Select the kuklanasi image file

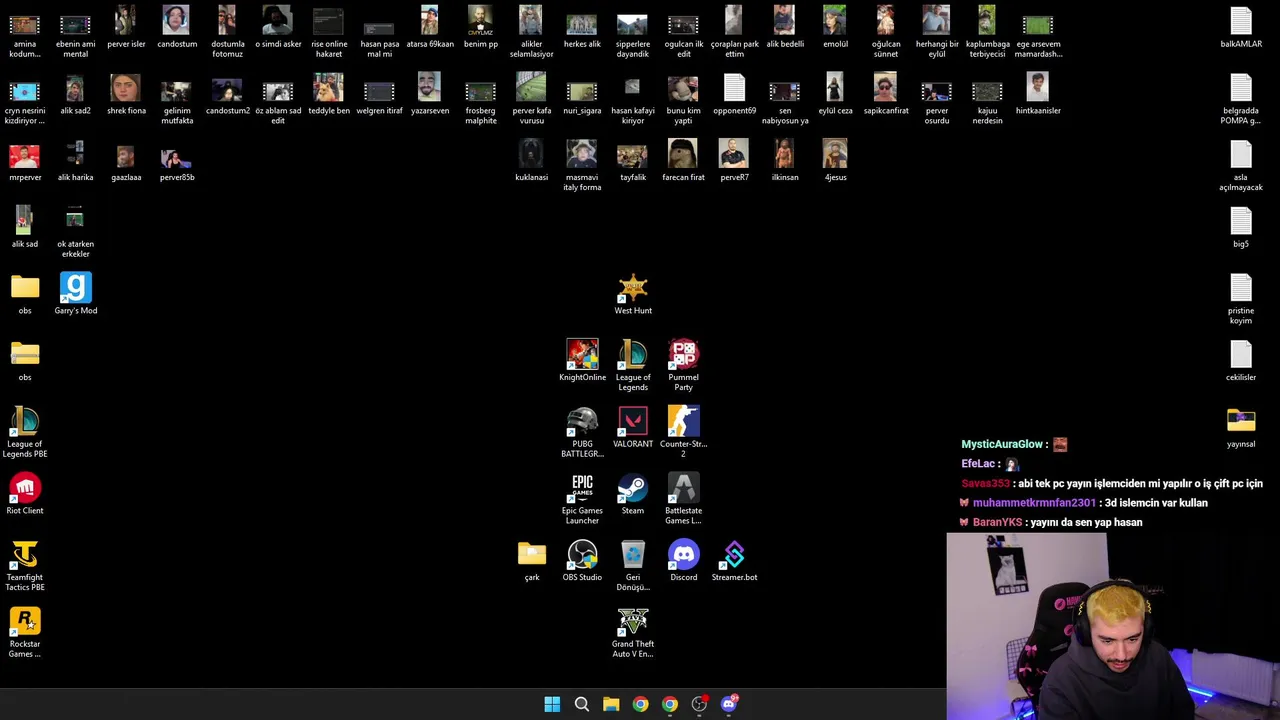coord(531,161)
